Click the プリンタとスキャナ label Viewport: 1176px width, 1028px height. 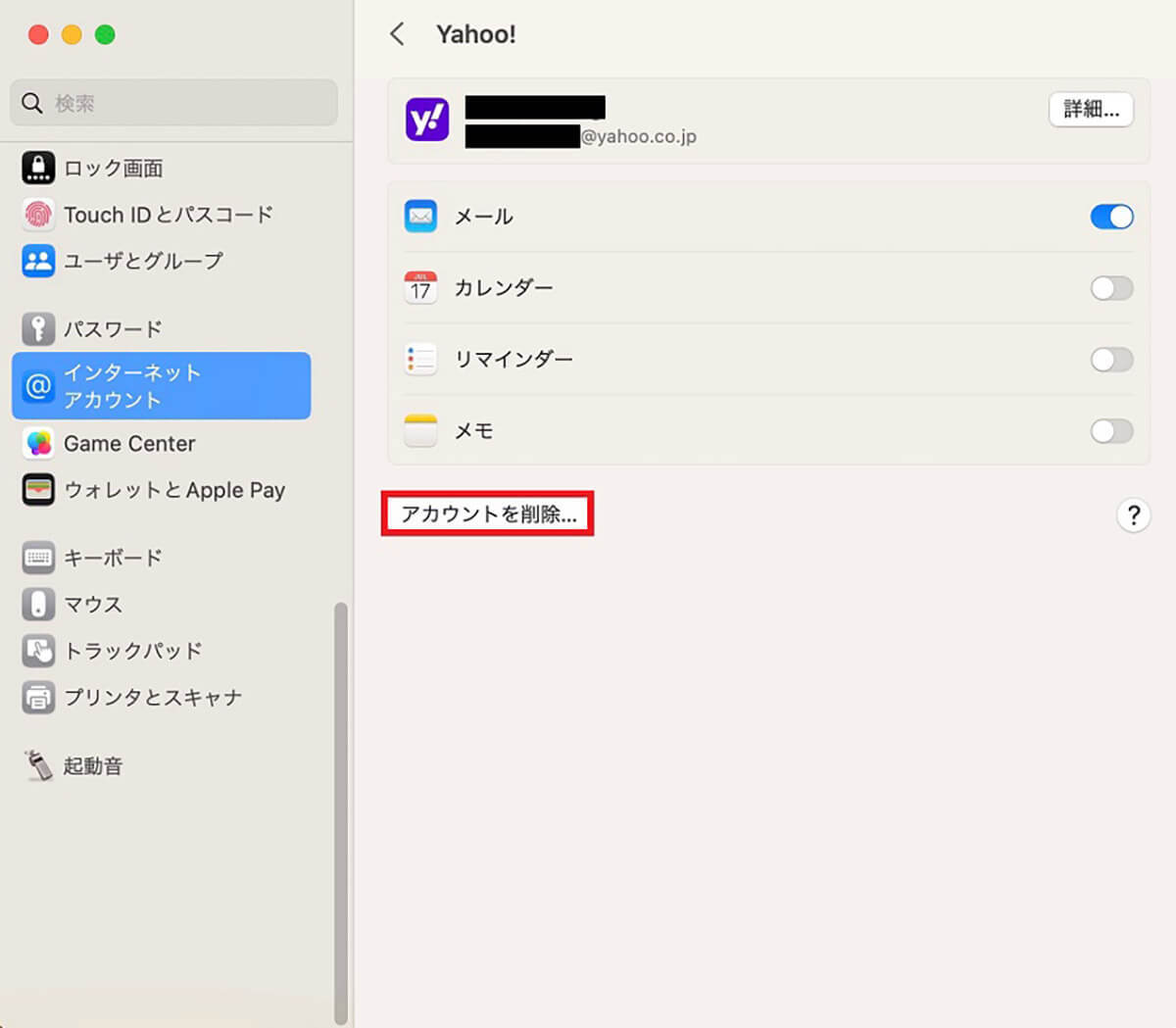coord(153,697)
